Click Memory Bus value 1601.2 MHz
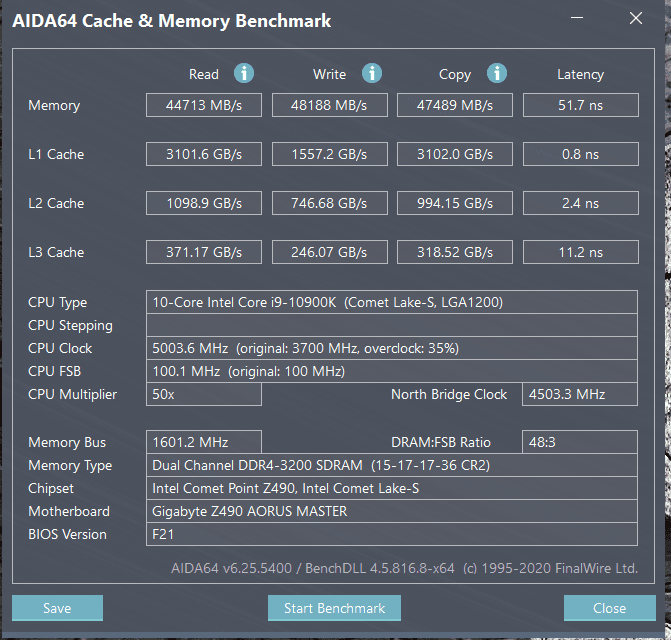 (204, 442)
